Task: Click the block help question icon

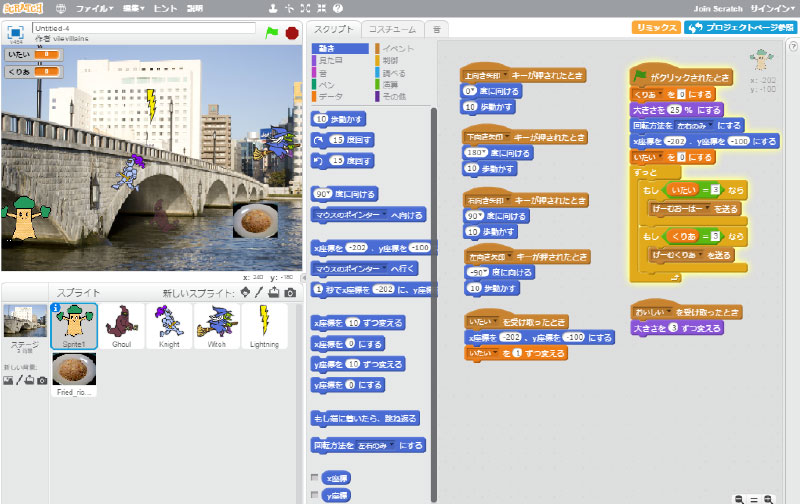Action: click(x=338, y=8)
